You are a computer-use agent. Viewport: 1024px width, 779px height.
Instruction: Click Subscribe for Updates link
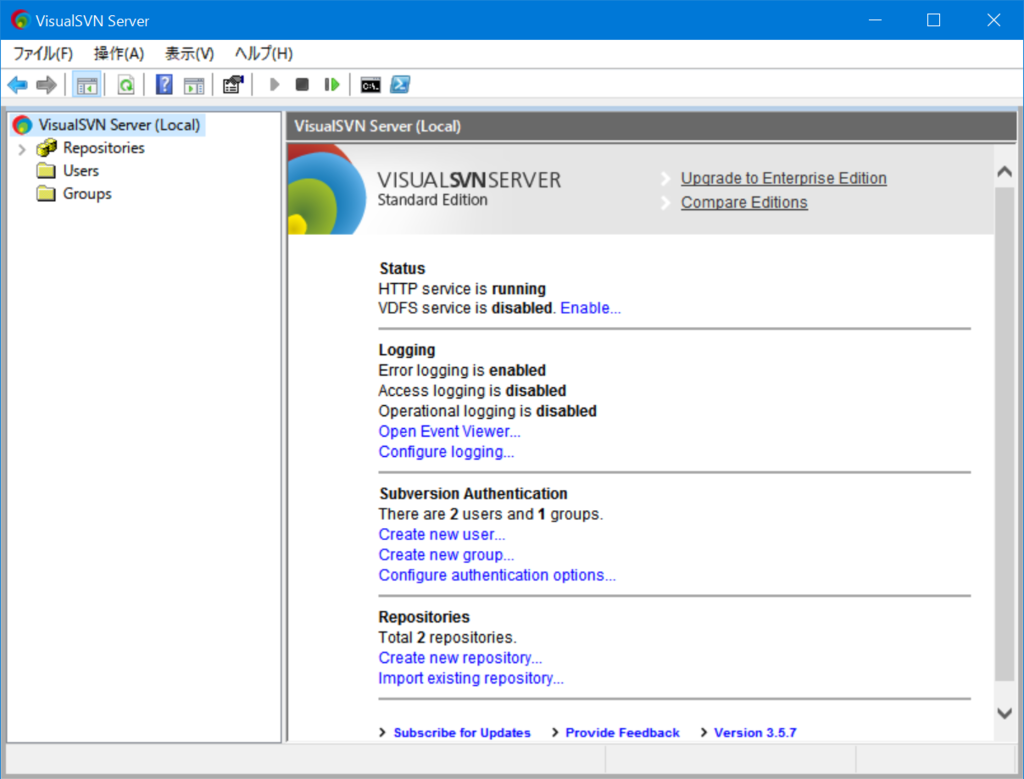pyautogui.click(x=462, y=733)
